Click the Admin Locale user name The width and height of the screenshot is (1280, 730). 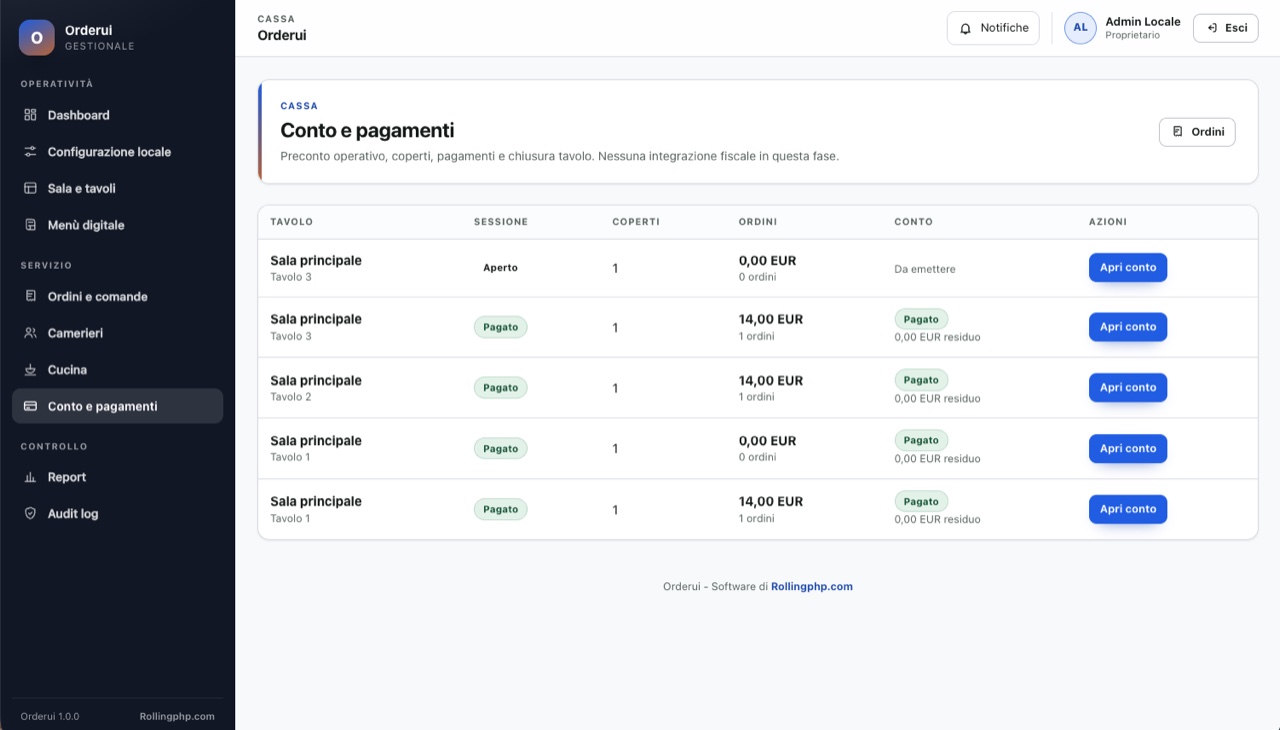[x=1143, y=22]
